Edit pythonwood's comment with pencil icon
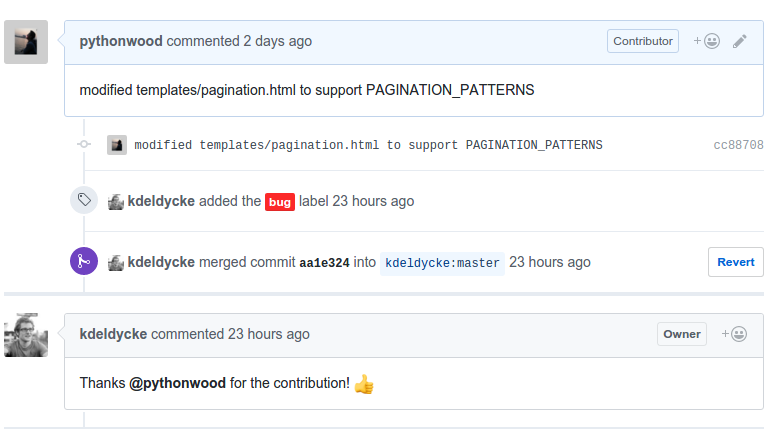This screenshot has width=774, height=435. [739, 41]
